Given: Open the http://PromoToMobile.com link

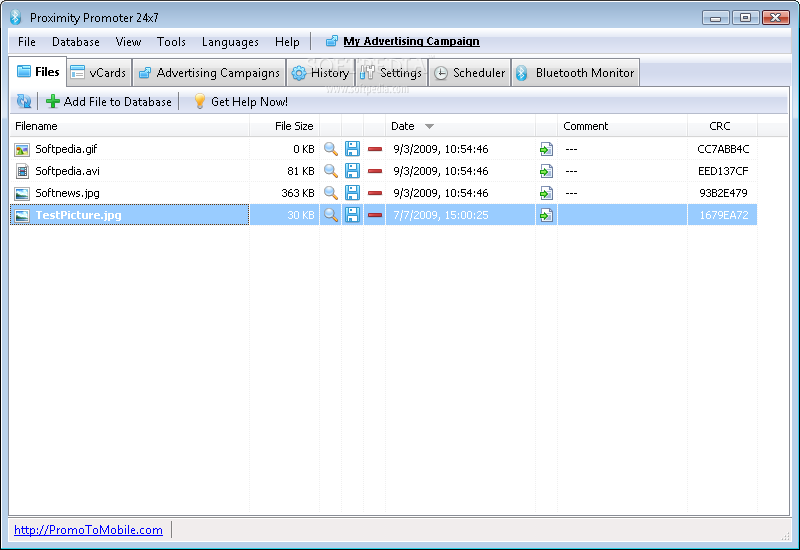Looking at the screenshot, I should click(88, 530).
